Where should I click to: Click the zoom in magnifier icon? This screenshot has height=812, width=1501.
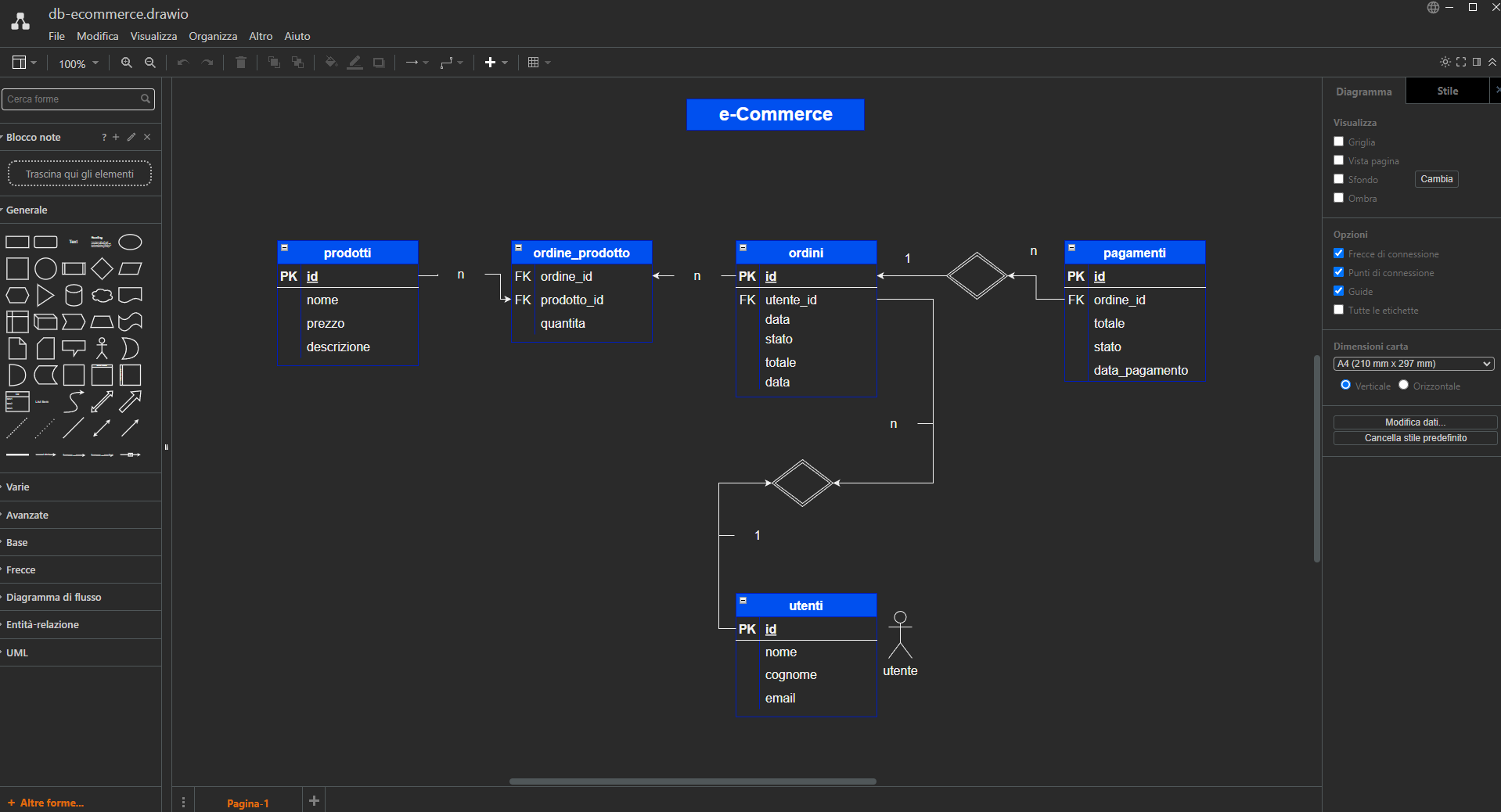[126, 63]
